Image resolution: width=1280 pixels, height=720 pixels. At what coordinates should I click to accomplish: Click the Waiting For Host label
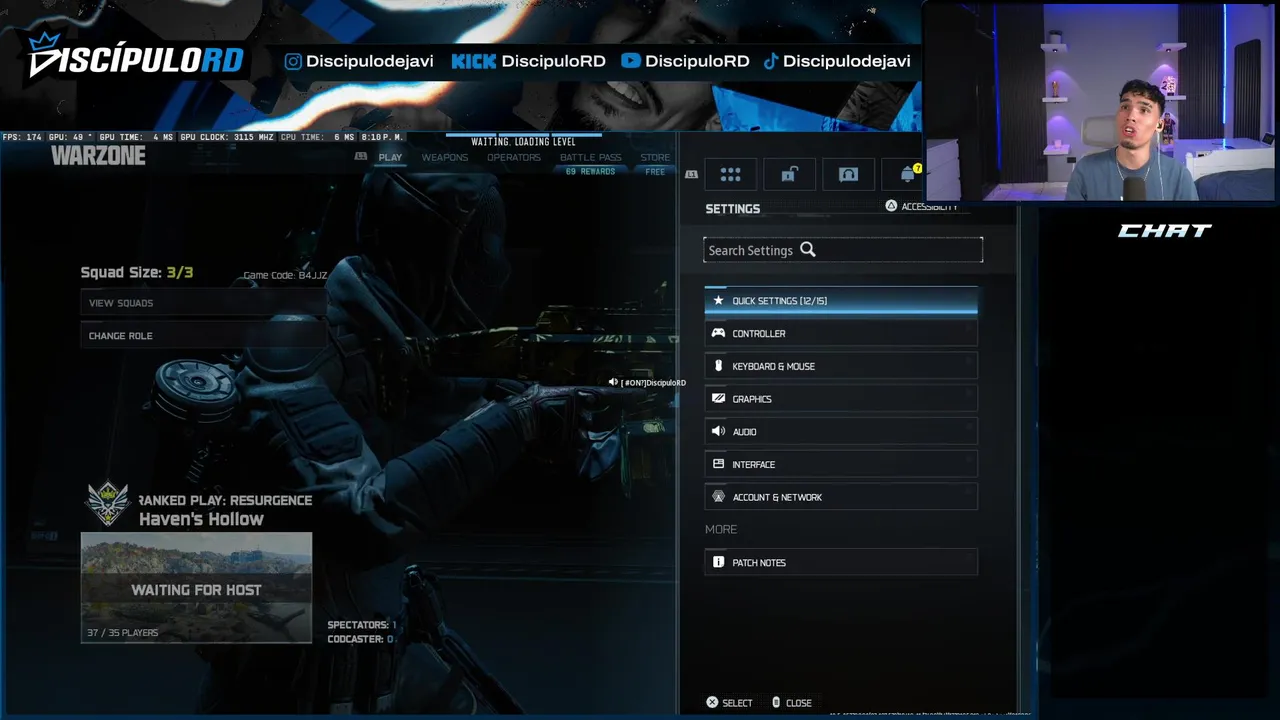[x=196, y=590]
